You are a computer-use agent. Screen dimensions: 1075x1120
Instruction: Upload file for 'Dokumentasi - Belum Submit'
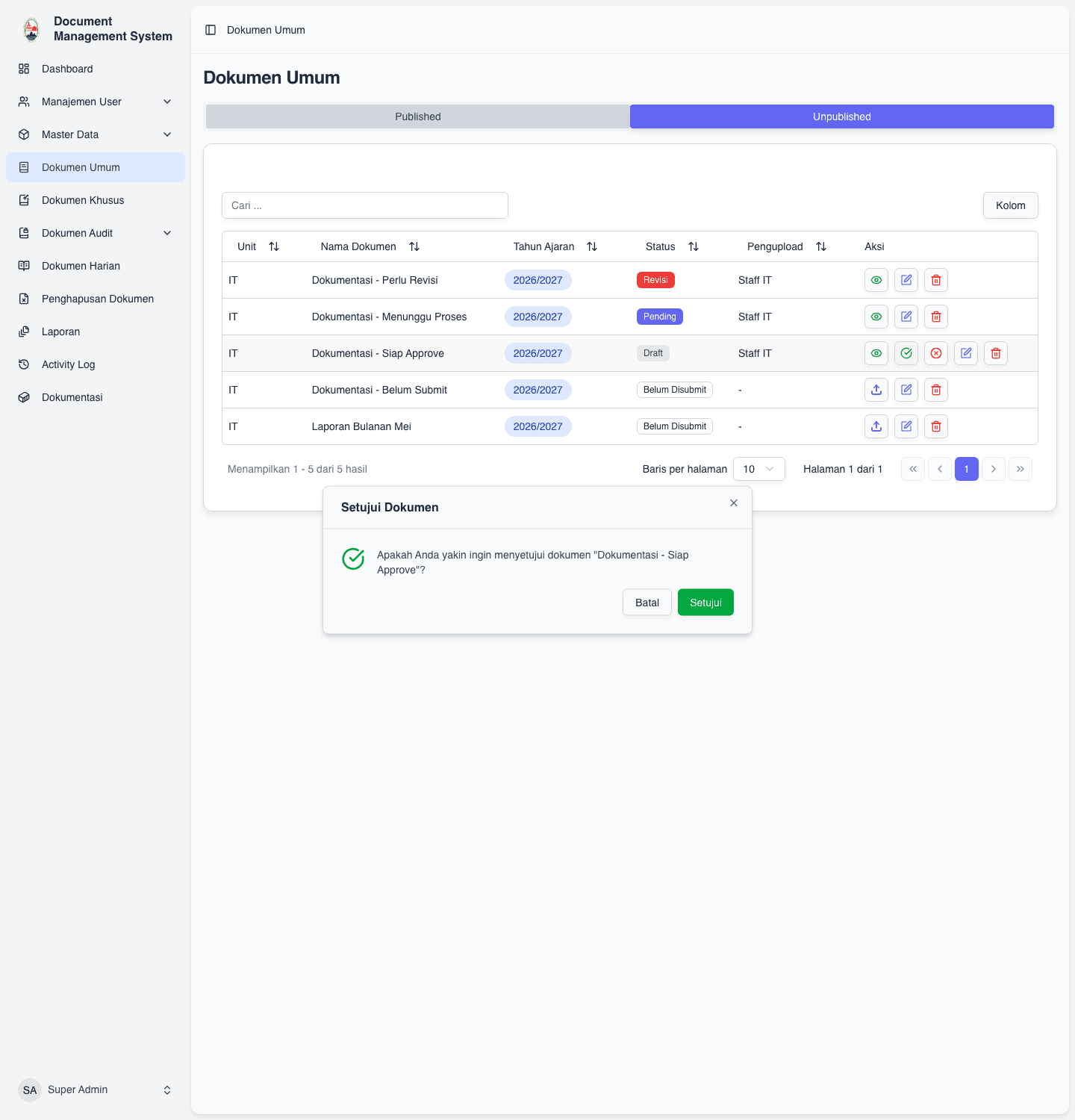pyautogui.click(x=876, y=390)
